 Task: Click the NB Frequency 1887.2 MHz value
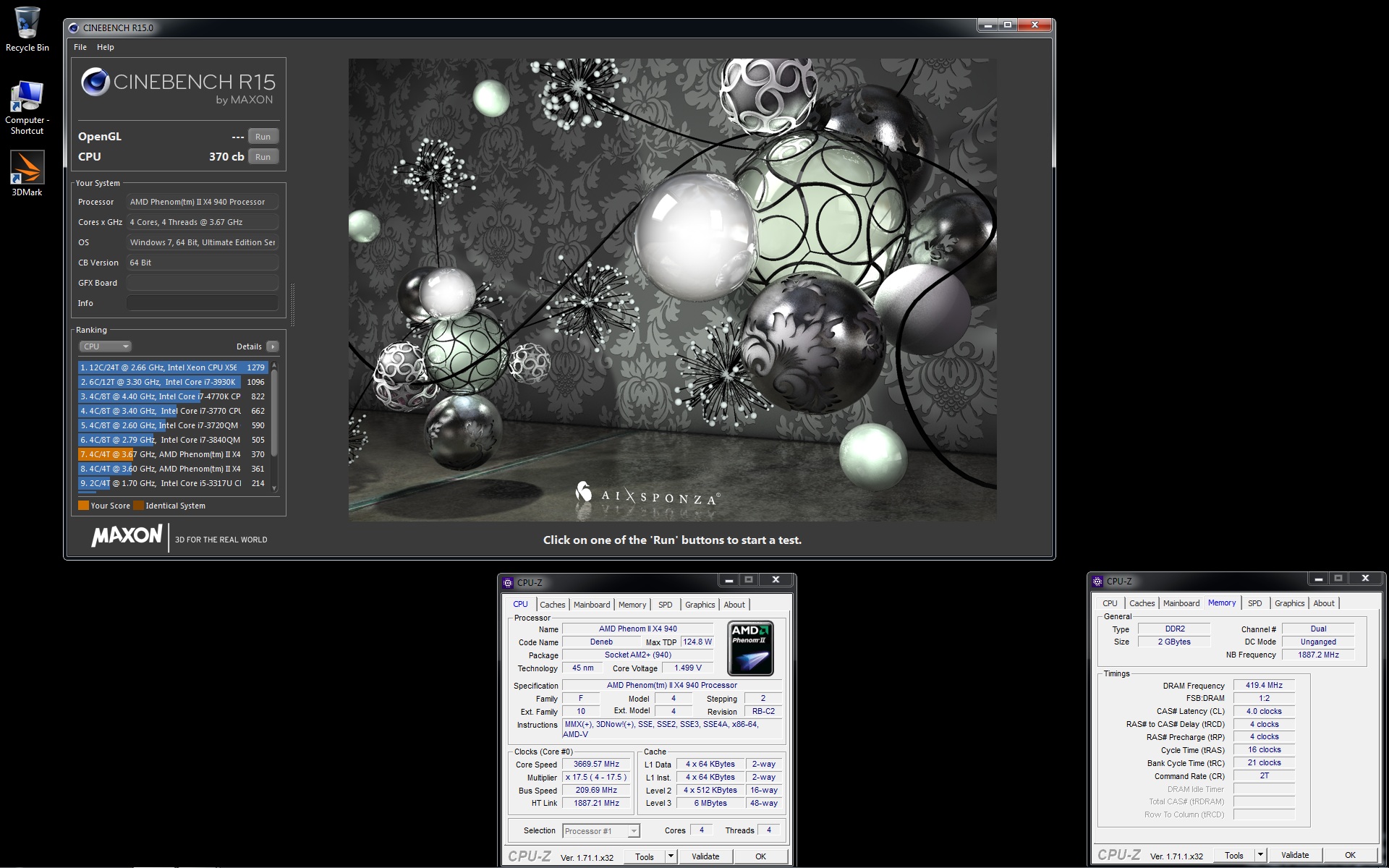(x=1318, y=655)
